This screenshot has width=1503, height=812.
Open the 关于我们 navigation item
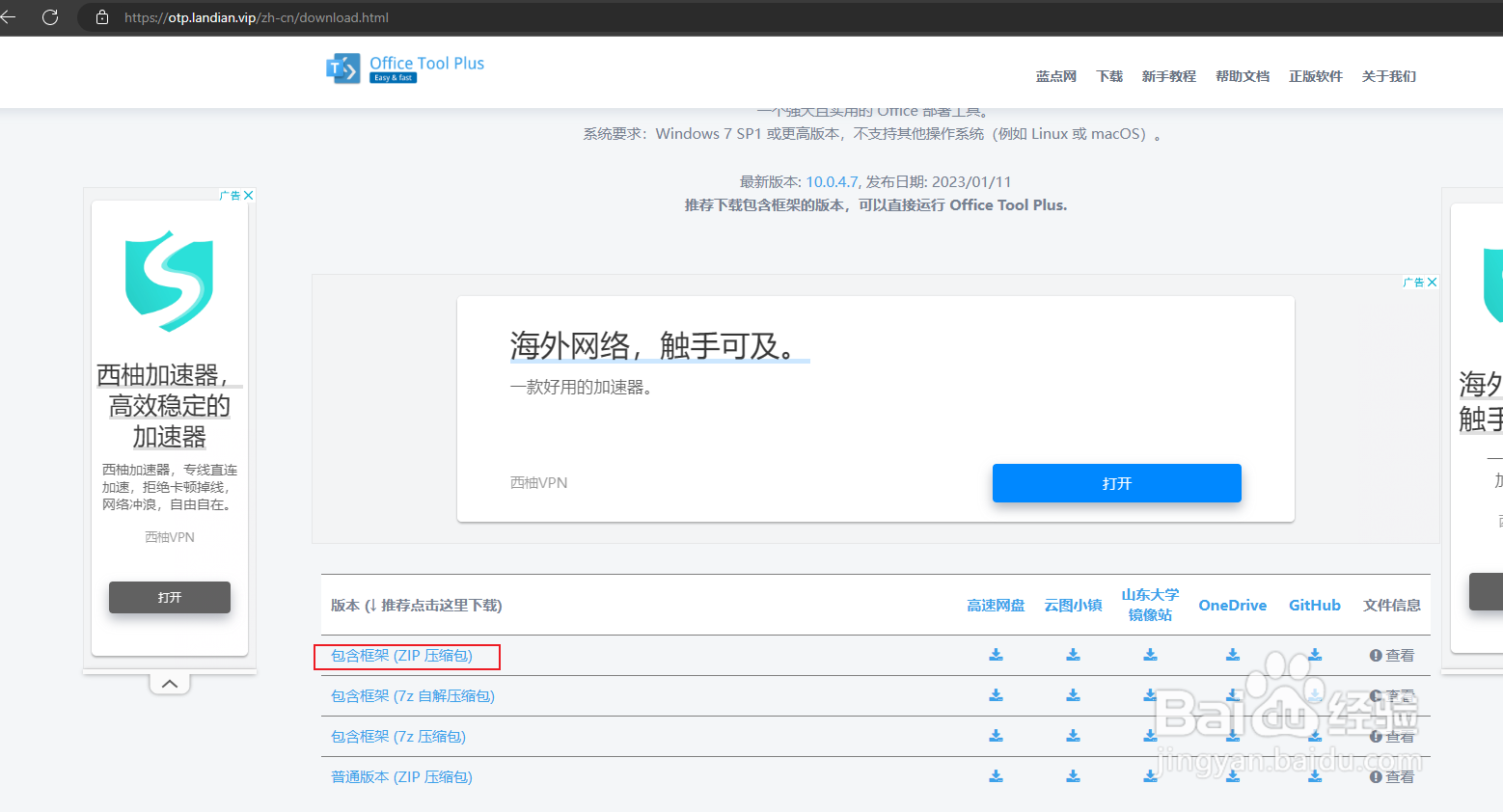[1389, 76]
